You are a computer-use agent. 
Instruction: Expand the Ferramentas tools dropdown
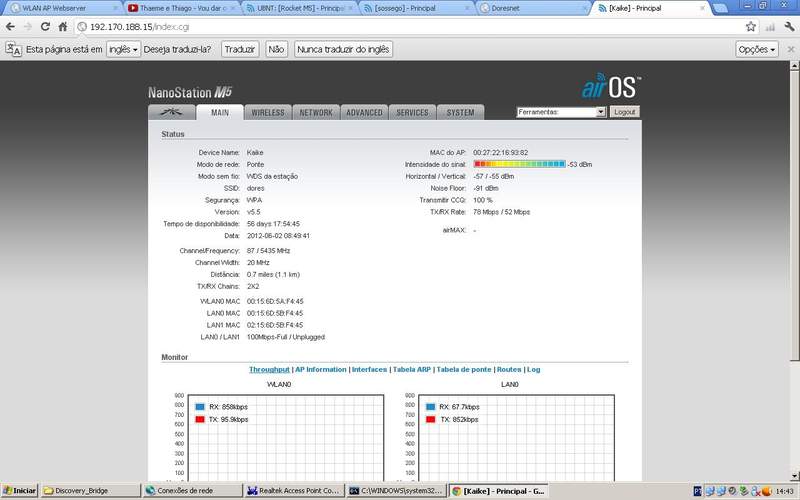(x=561, y=112)
